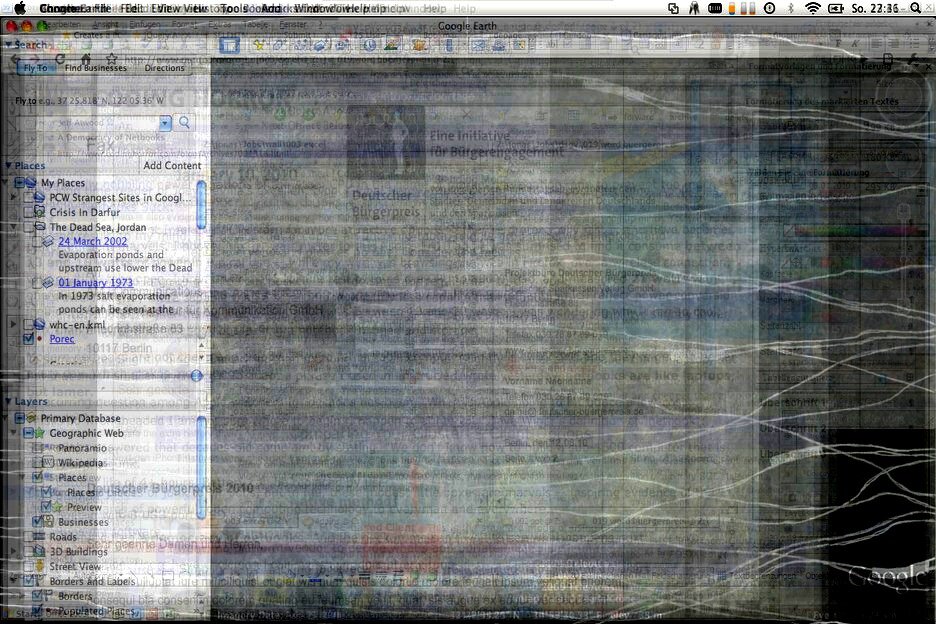The width and height of the screenshot is (936, 624).
Task: Enable the Panoramio layer checkbox
Action: point(37,448)
